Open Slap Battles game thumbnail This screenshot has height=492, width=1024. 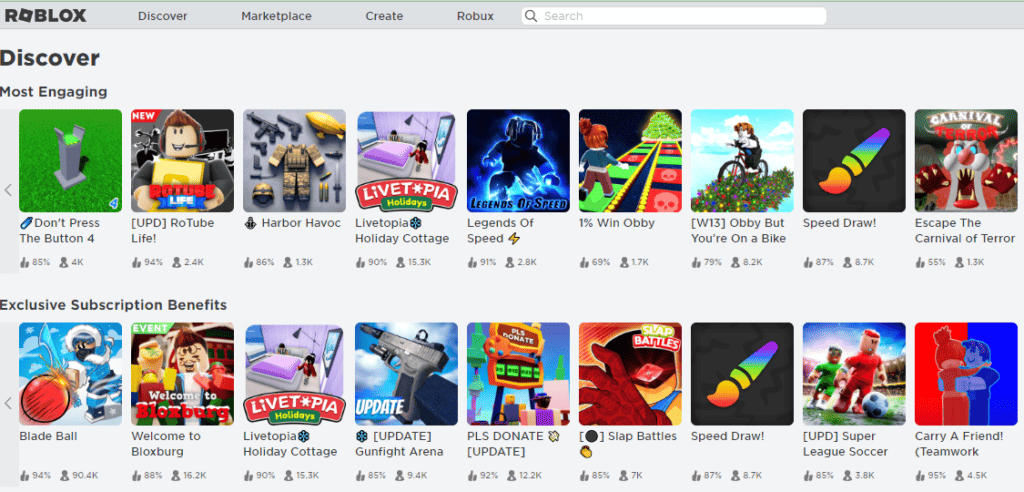click(630, 374)
